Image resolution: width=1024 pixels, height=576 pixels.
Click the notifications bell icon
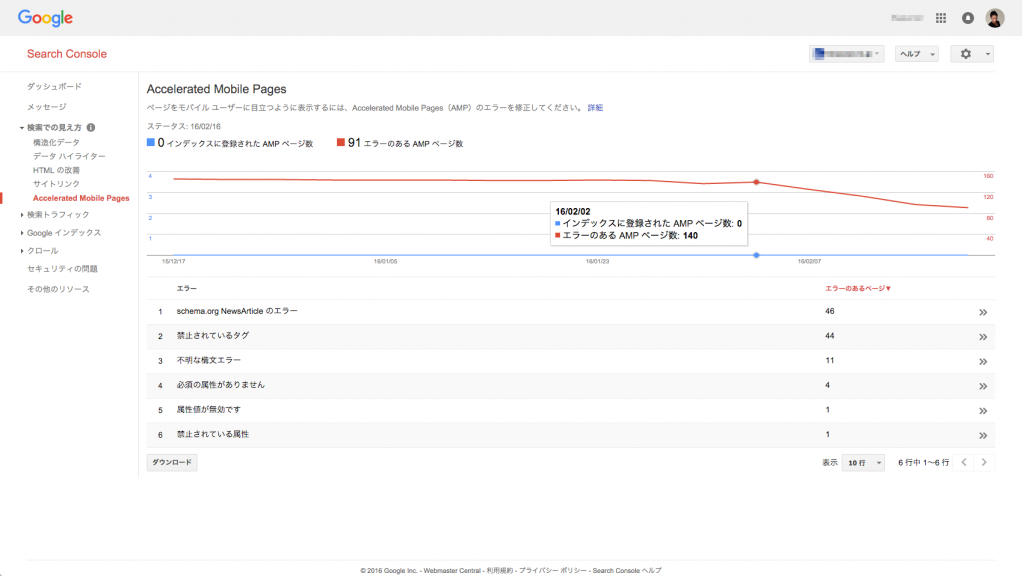(966, 17)
